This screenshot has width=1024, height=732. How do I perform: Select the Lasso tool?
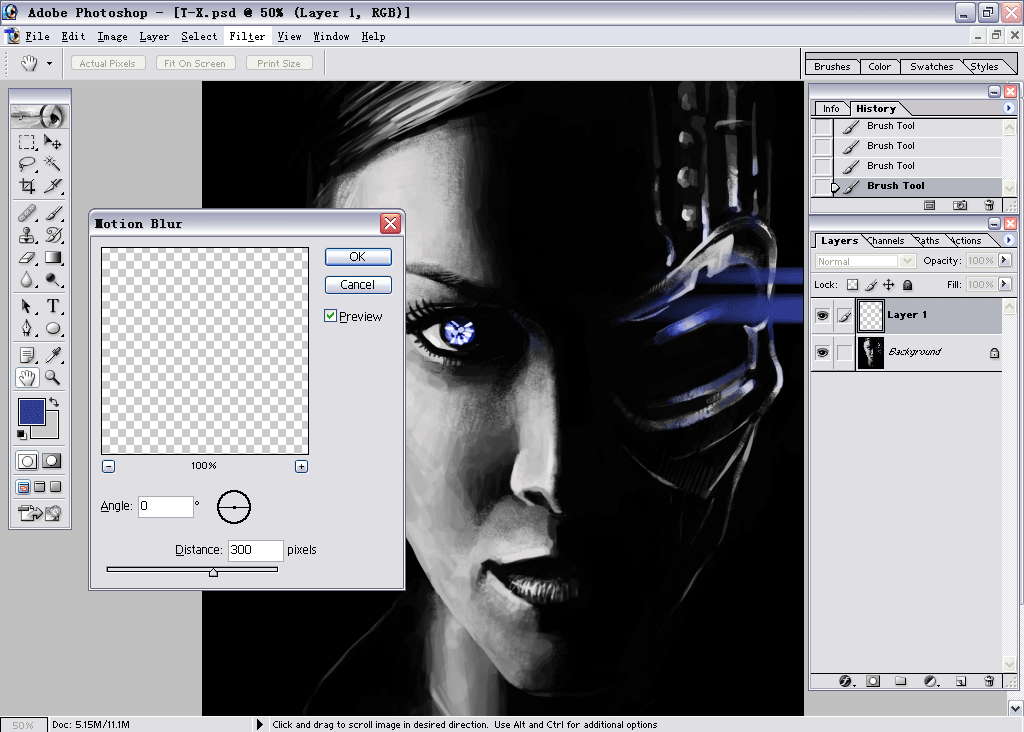pos(27,163)
